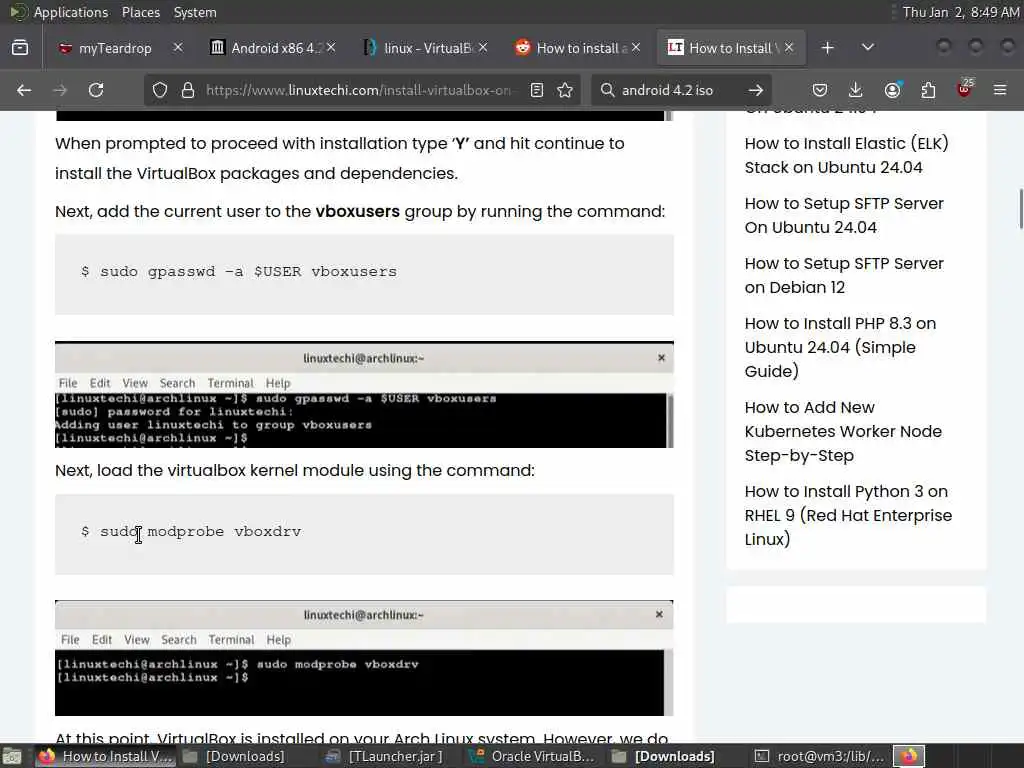Open the Firefox account icon

[x=893, y=90]
